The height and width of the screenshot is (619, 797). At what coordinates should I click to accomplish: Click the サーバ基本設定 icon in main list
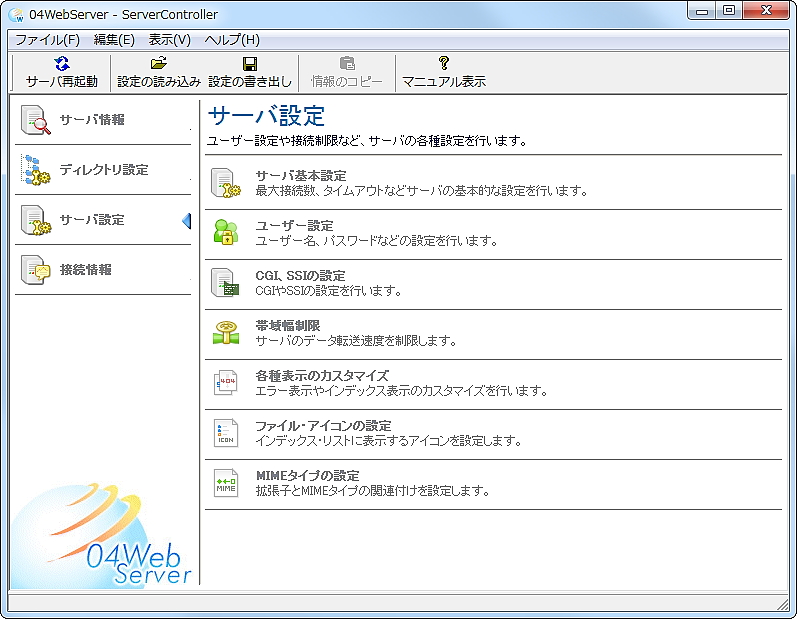[x=226, y=183]
